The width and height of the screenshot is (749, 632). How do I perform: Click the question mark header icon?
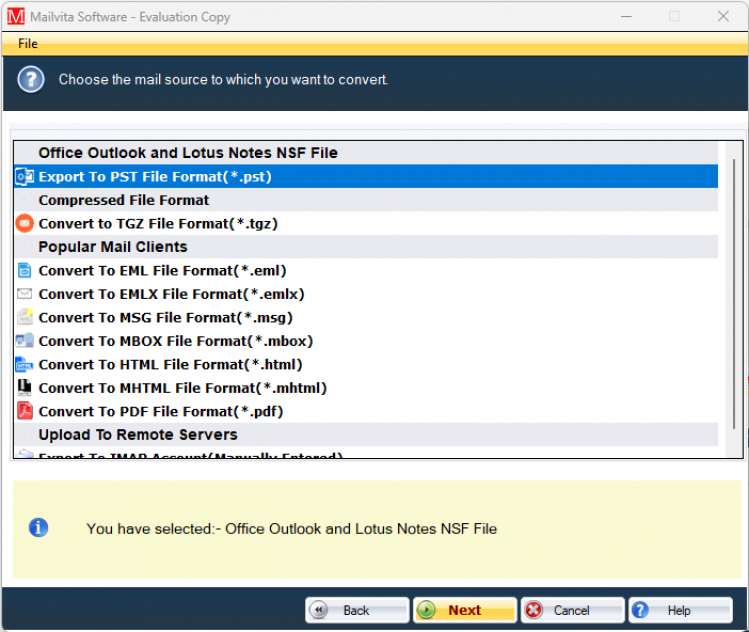point(31,79)
